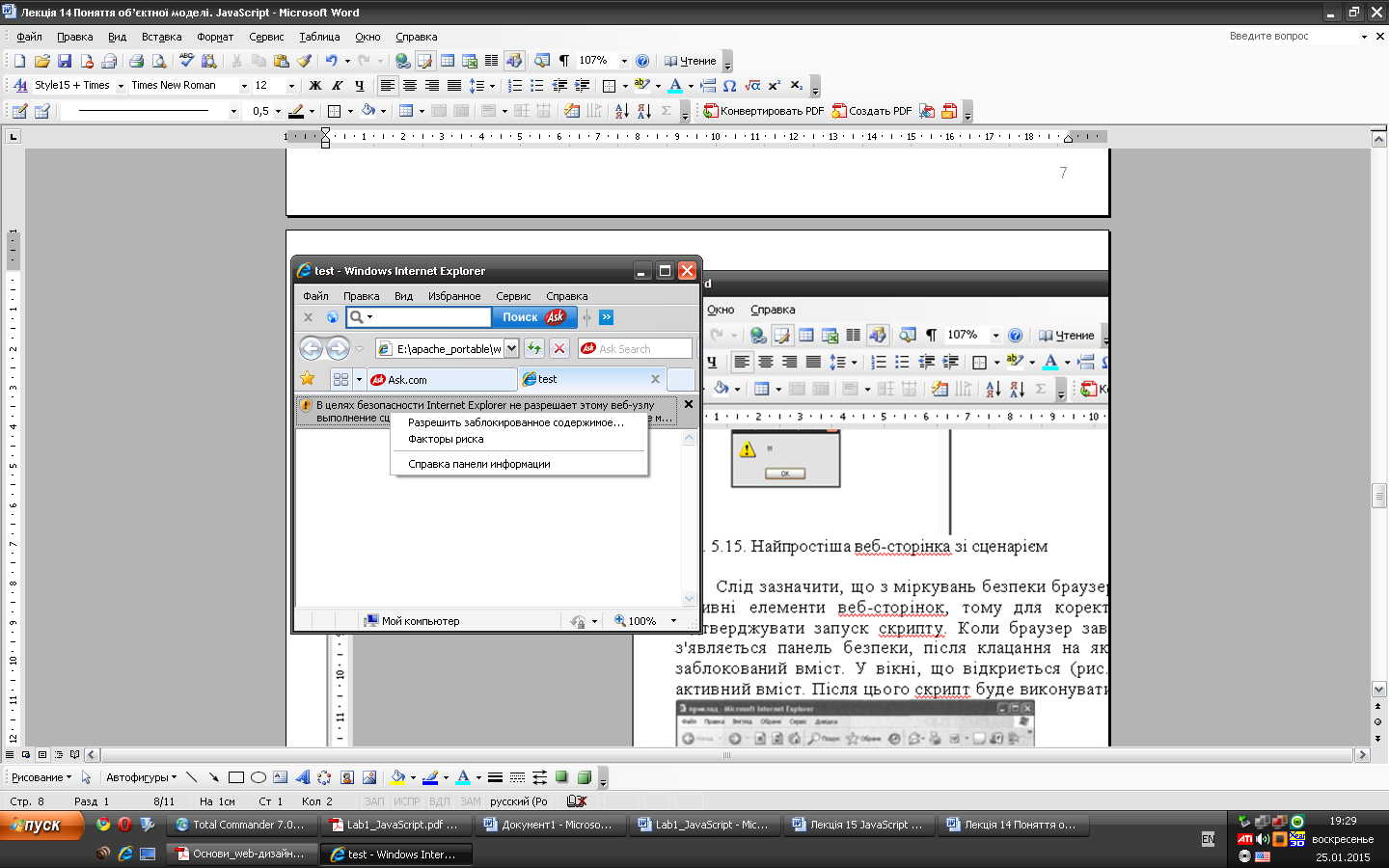The height and width of the screenshot is (868, 1389).
Task: Open Print Preview from the Standard toolbar
Action: tap(159, 61)
